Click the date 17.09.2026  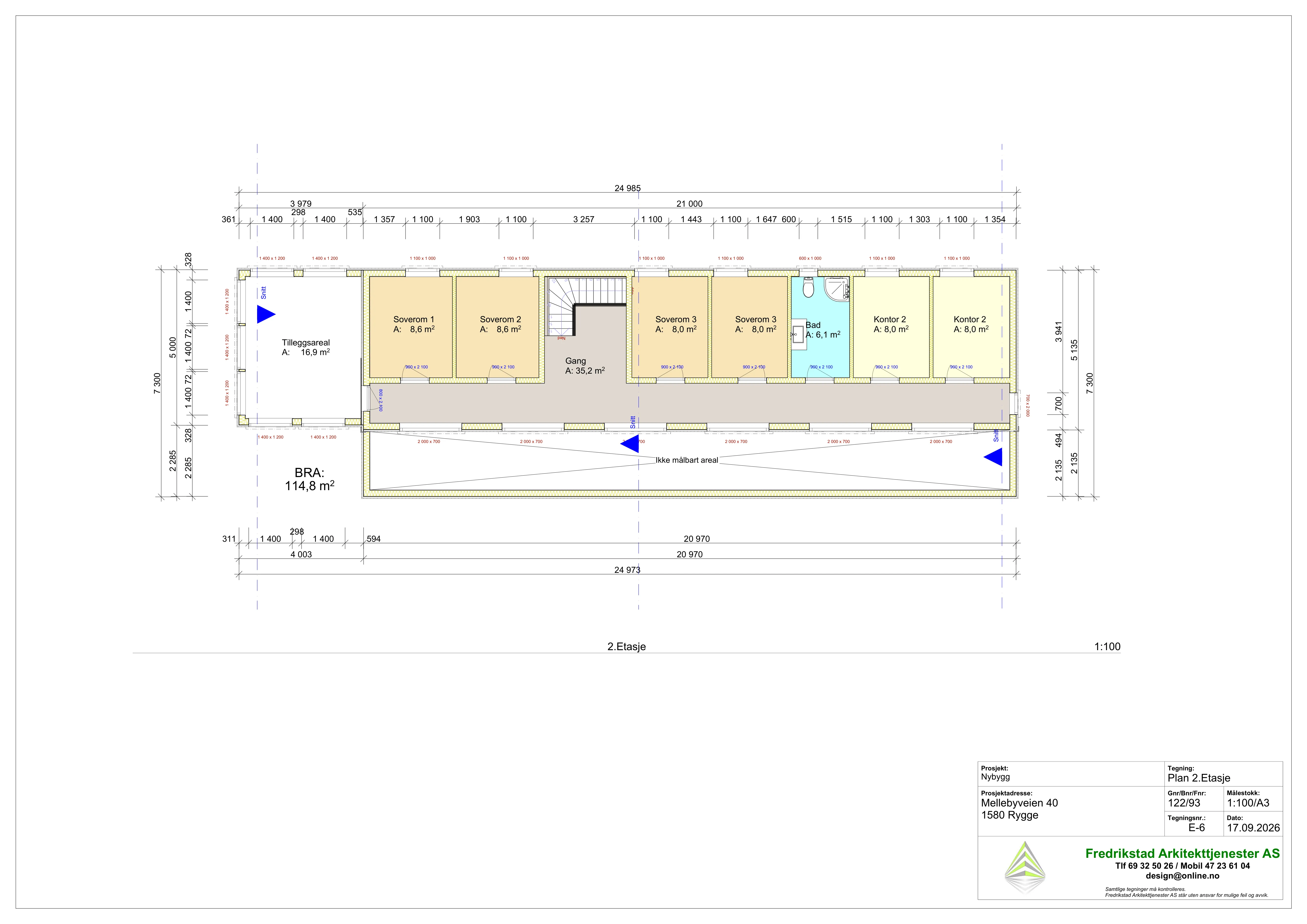pos(1253,828)
